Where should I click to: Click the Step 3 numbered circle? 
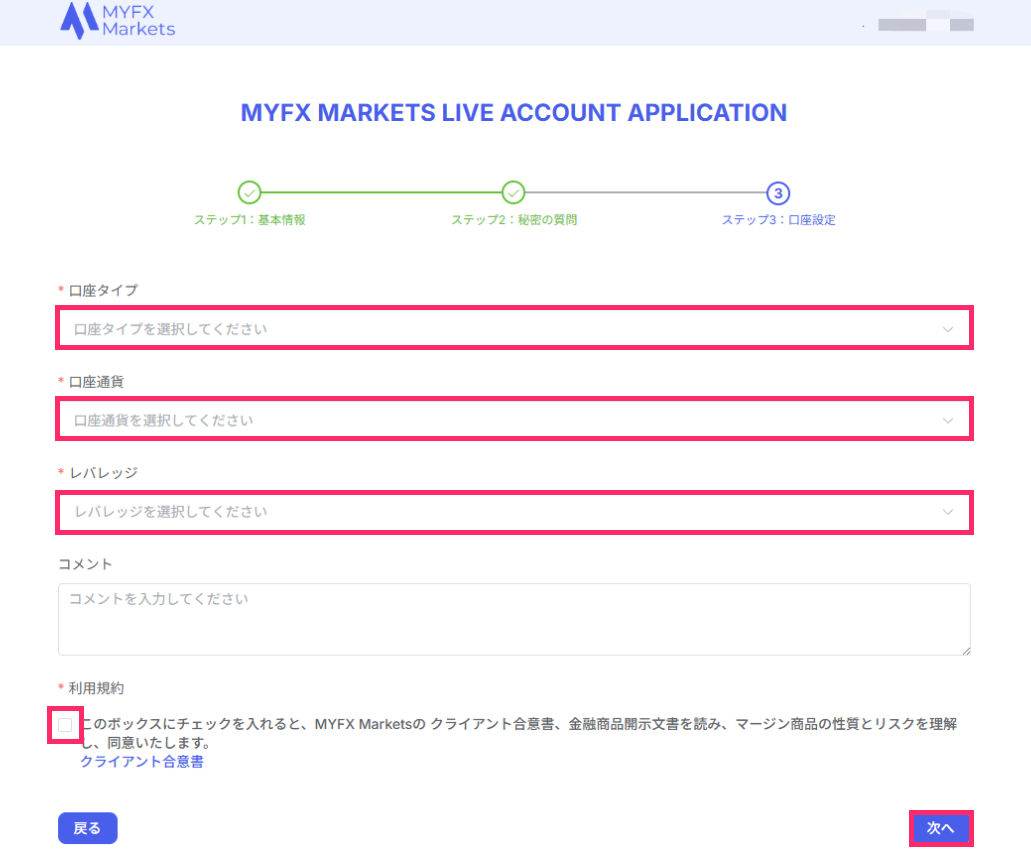[778, 192]
